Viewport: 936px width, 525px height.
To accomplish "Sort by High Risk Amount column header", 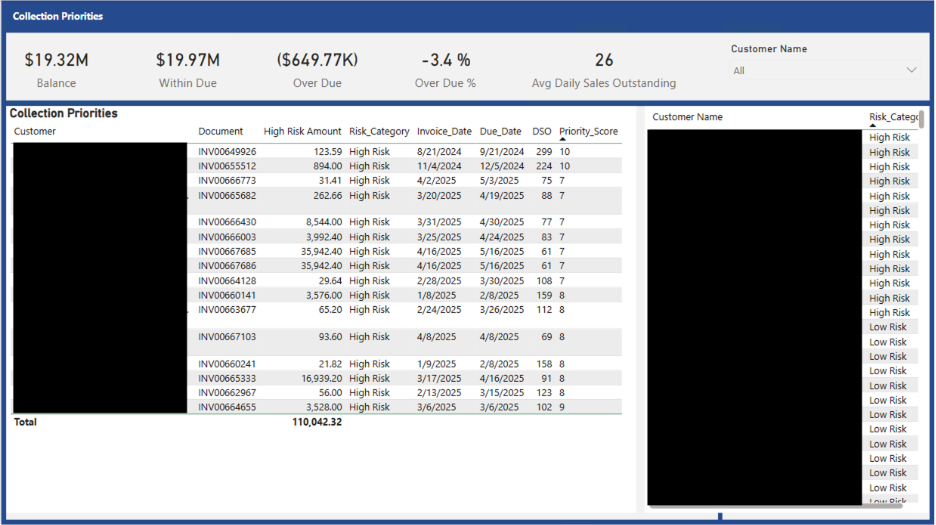I will (x=302, y=131).
